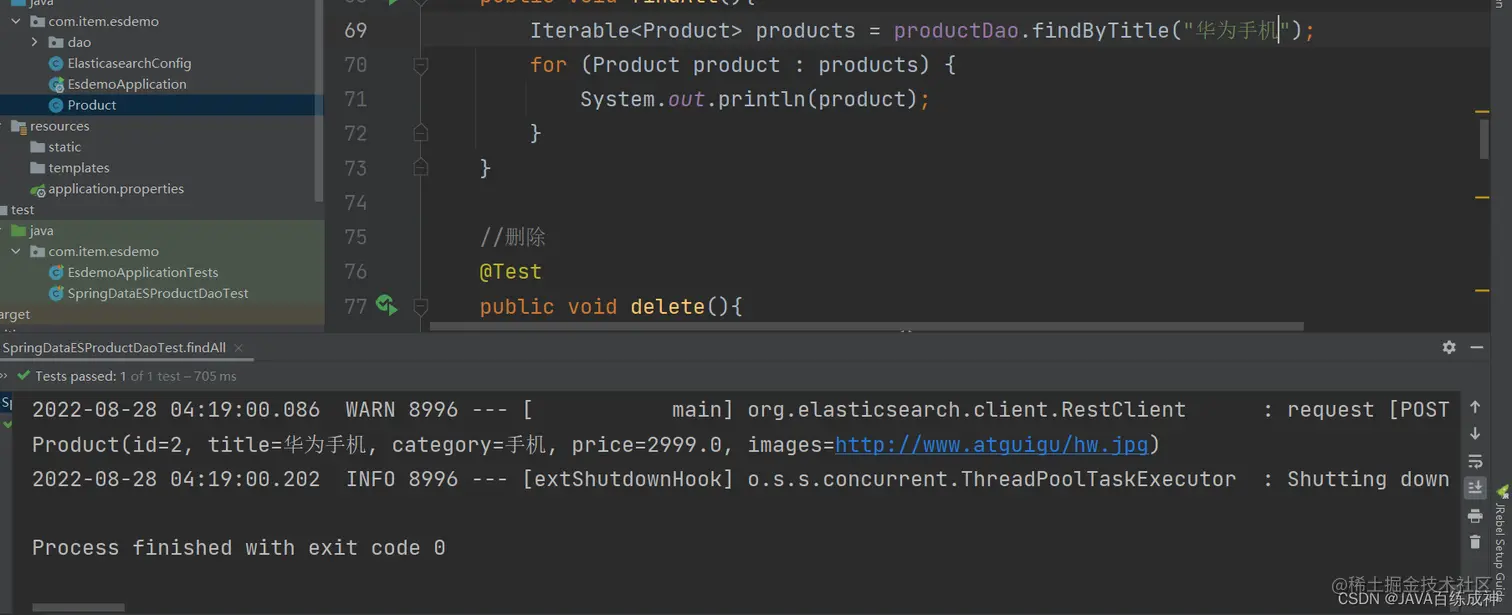
Task: Click fold end marker at line 72
Action: point(421,133)
